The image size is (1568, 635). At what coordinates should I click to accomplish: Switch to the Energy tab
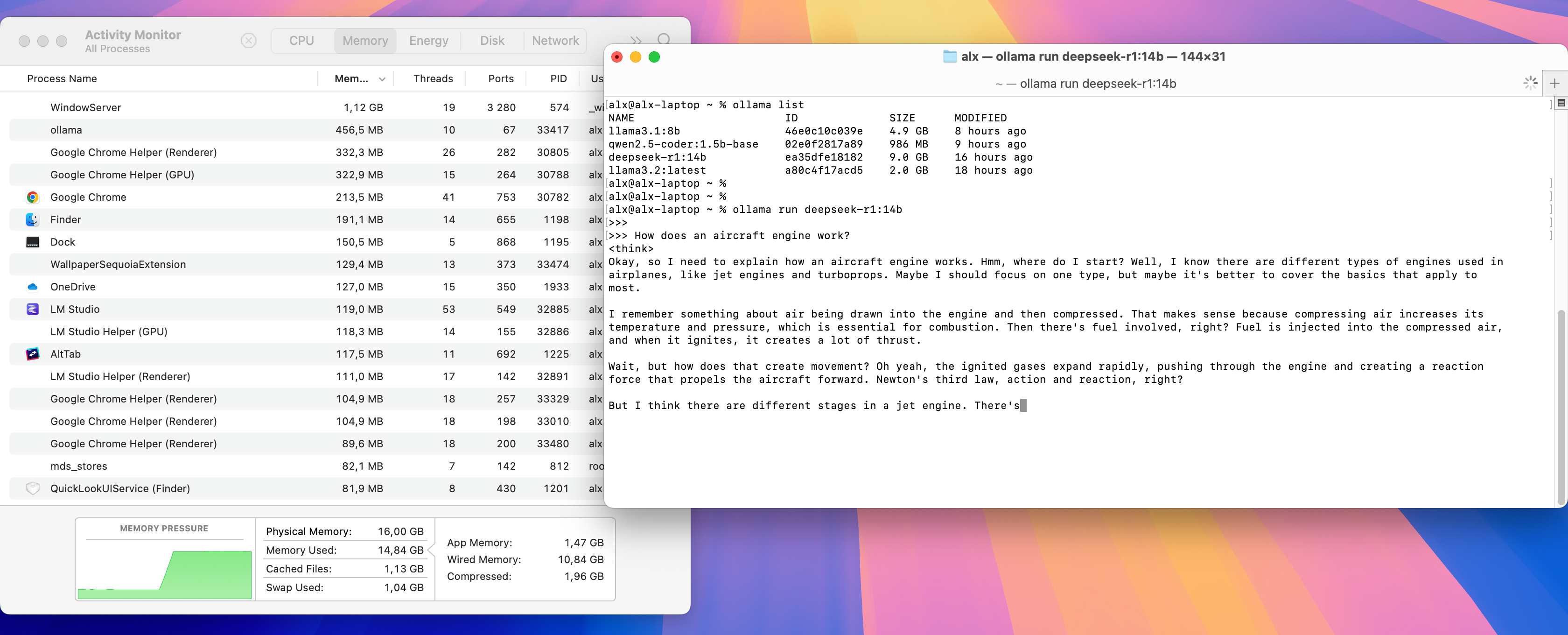tap(428, 41)
